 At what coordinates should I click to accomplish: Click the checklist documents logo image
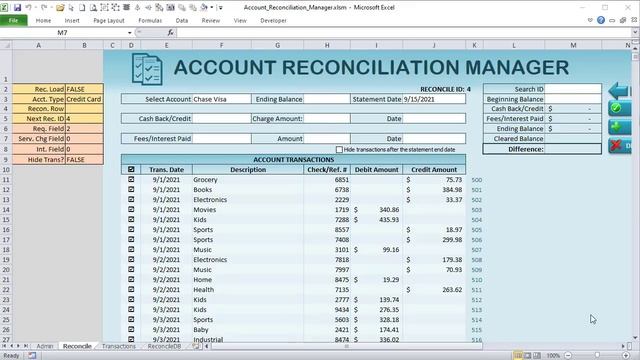click(147, 69)
